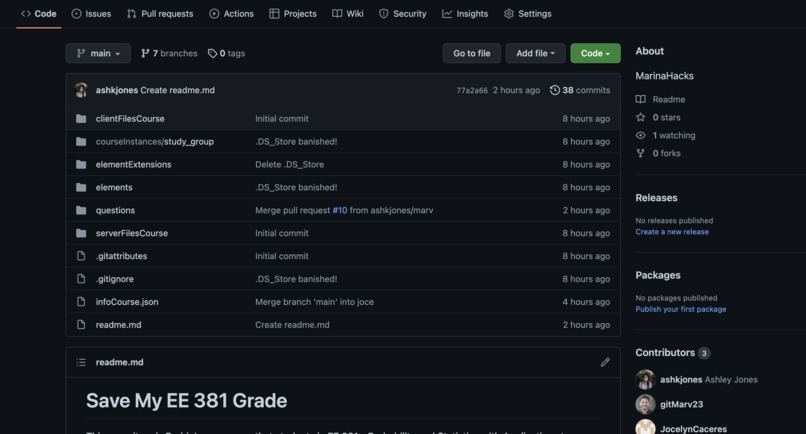Click ashkjones avatar in commit header
Image resolution: width=806 pixels, height=434 pixels.
click(x=81, y=90)
